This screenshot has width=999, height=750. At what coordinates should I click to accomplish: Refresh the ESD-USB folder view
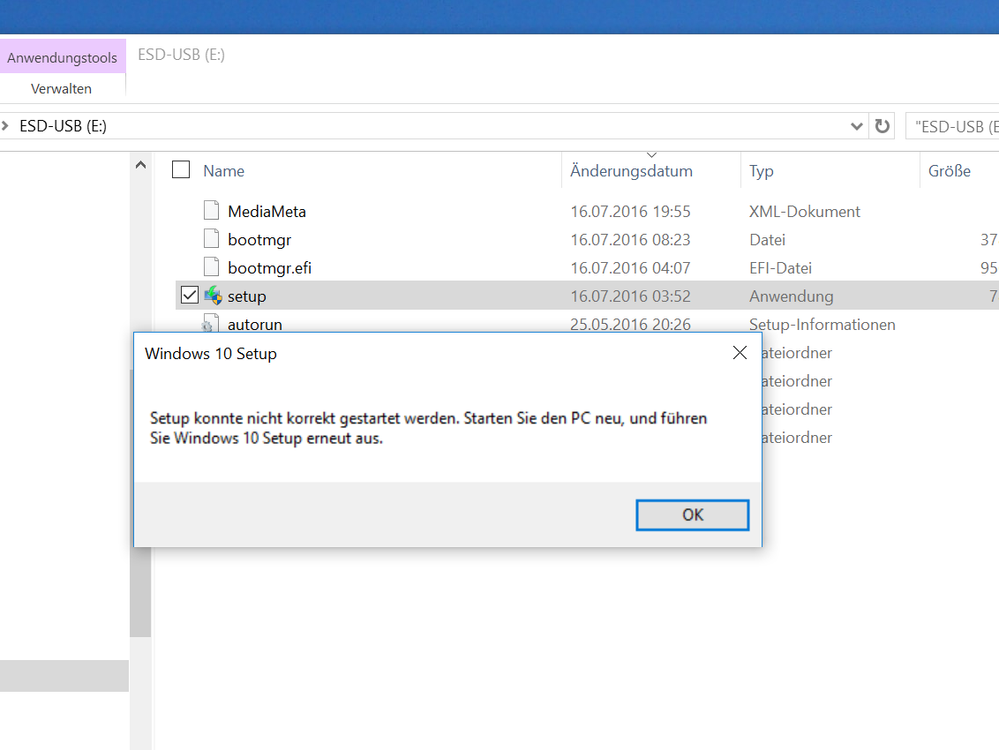click(882, 126)
